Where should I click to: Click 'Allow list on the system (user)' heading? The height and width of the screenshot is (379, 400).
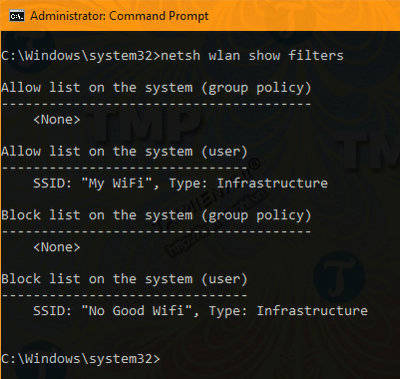coord(124,152)
